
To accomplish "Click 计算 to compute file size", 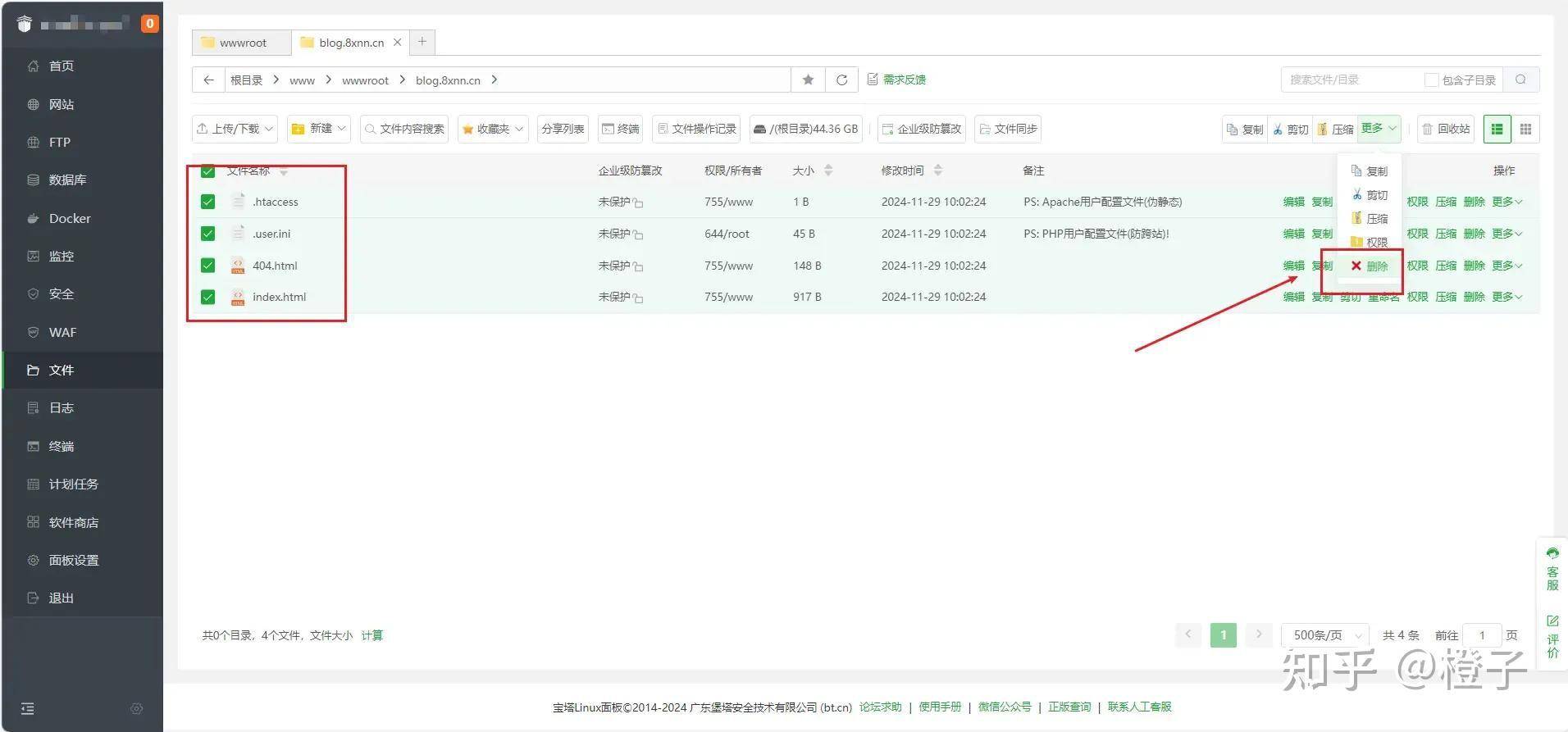I will 371,635.
